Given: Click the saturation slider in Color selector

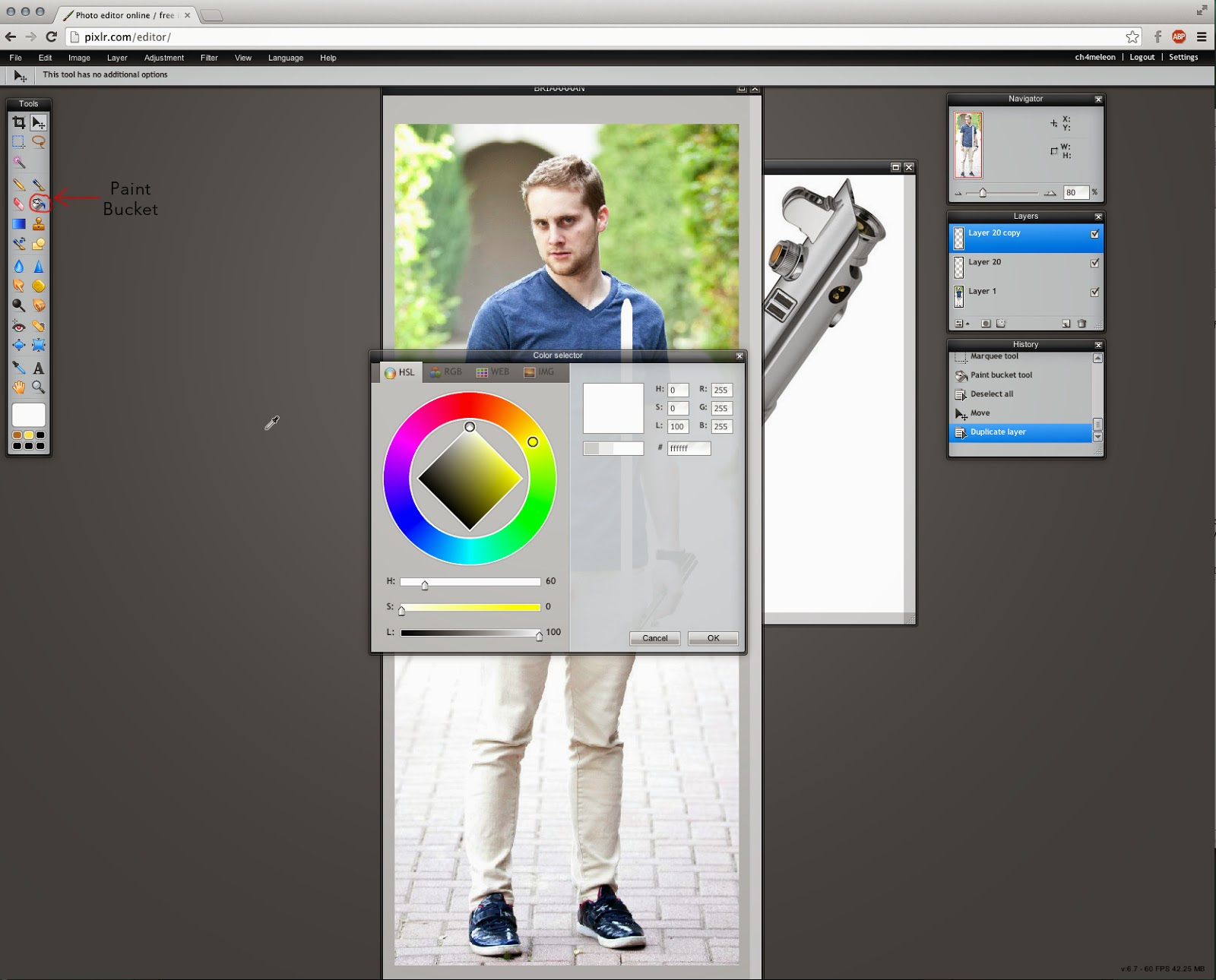Looking at the screenshot, I should (x=470, y=607).
